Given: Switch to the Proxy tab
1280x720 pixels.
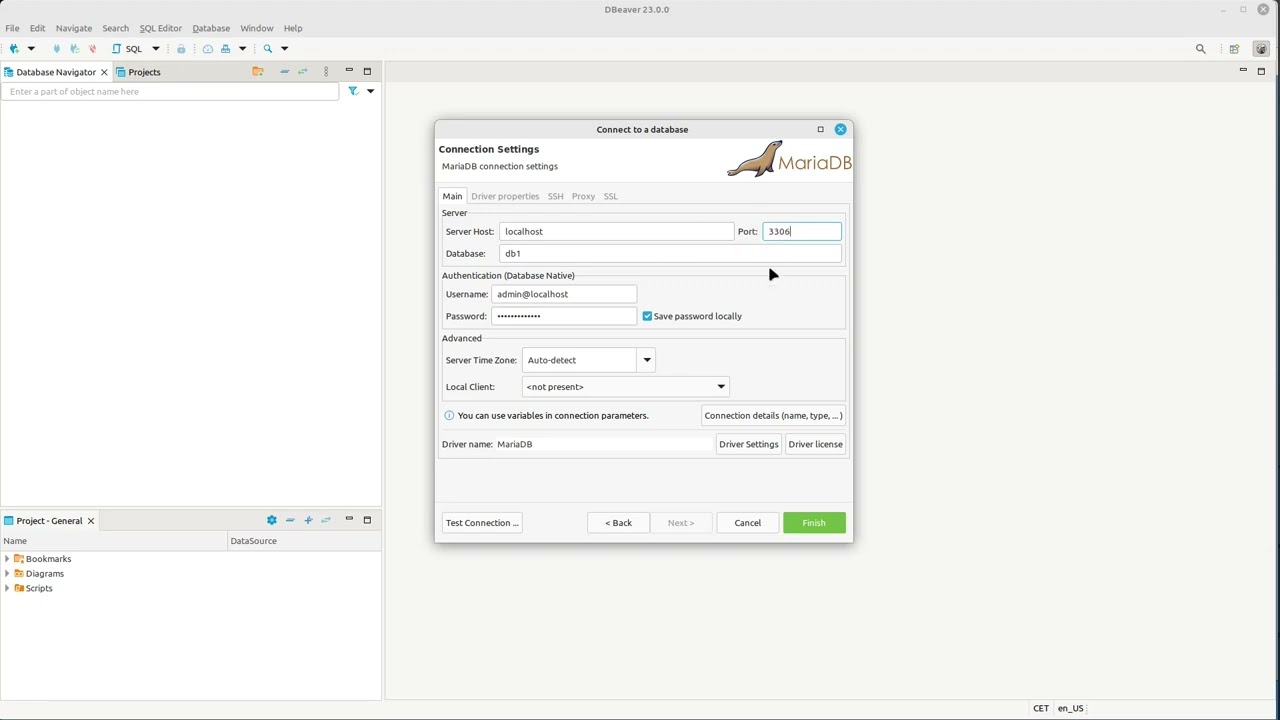Looking at the screenshot, I should tap(583, 196).
